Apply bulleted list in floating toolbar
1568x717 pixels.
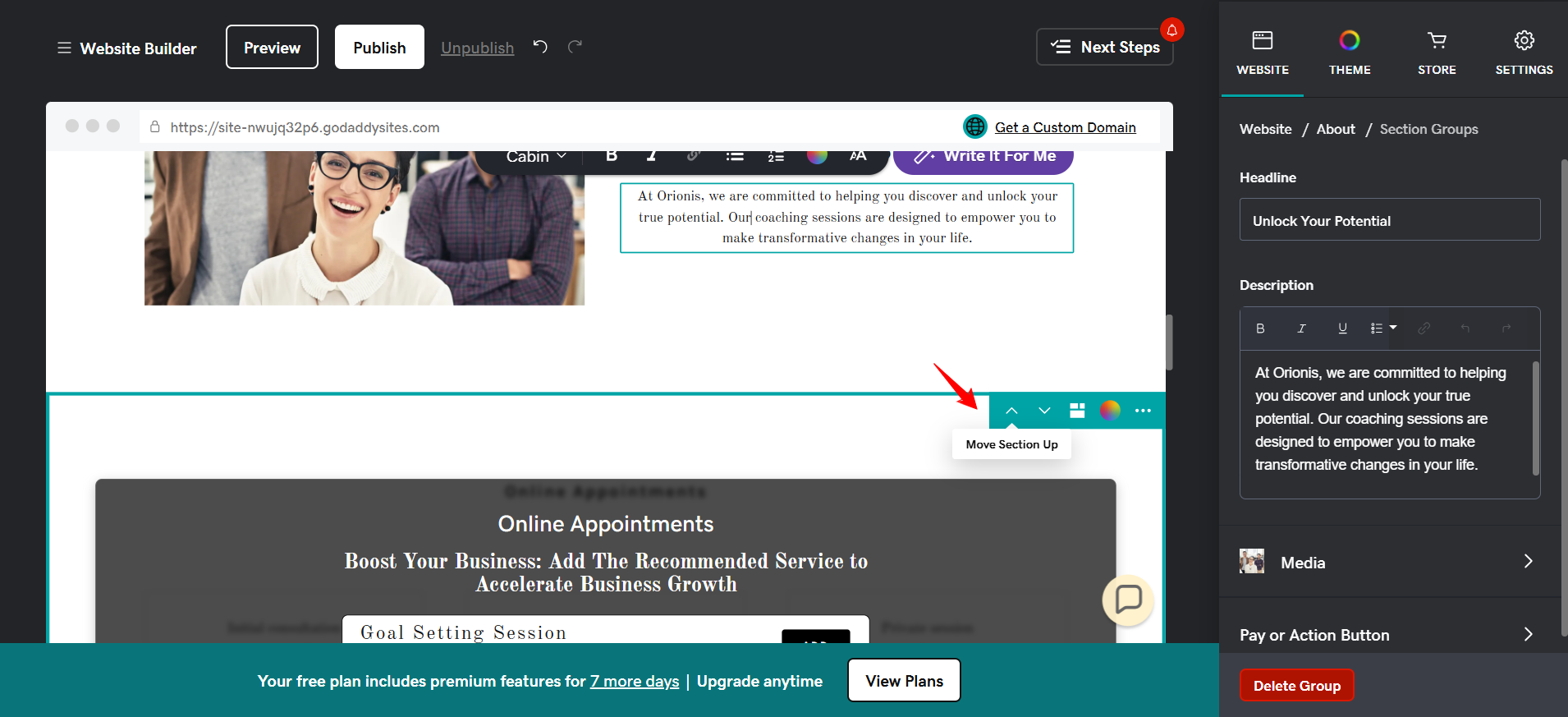[x=735, y=157]
